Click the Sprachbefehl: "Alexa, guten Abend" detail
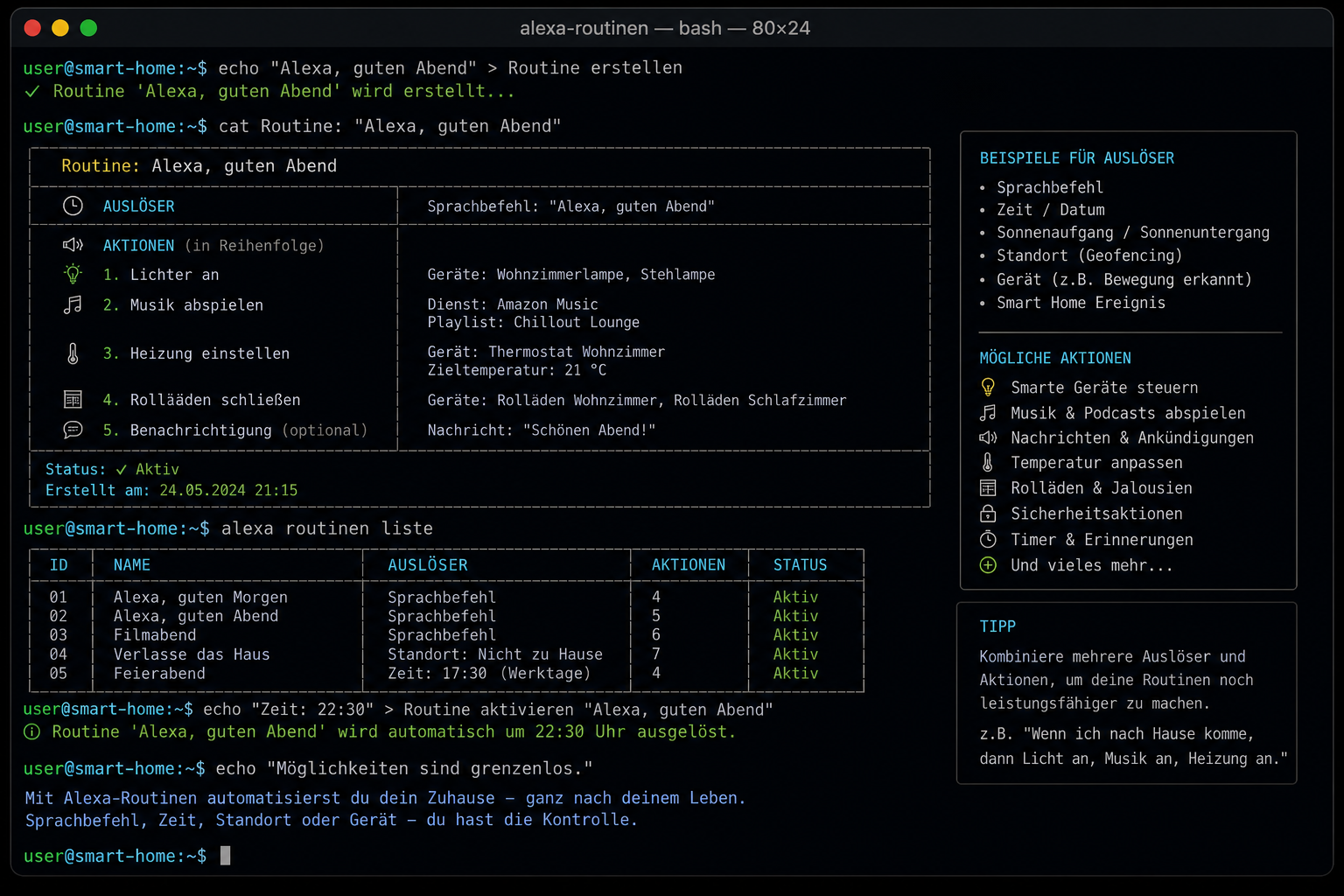 click(571, 206)
